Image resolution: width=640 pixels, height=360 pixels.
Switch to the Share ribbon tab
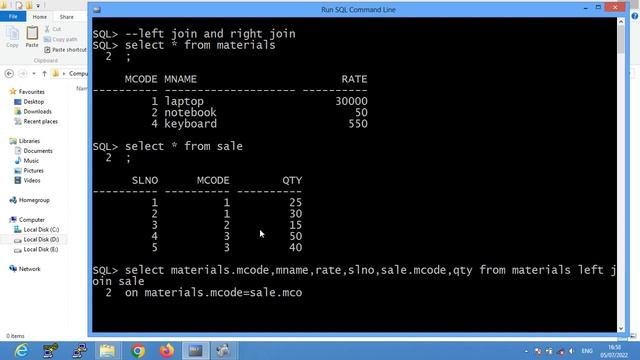(x=67, y=17)
